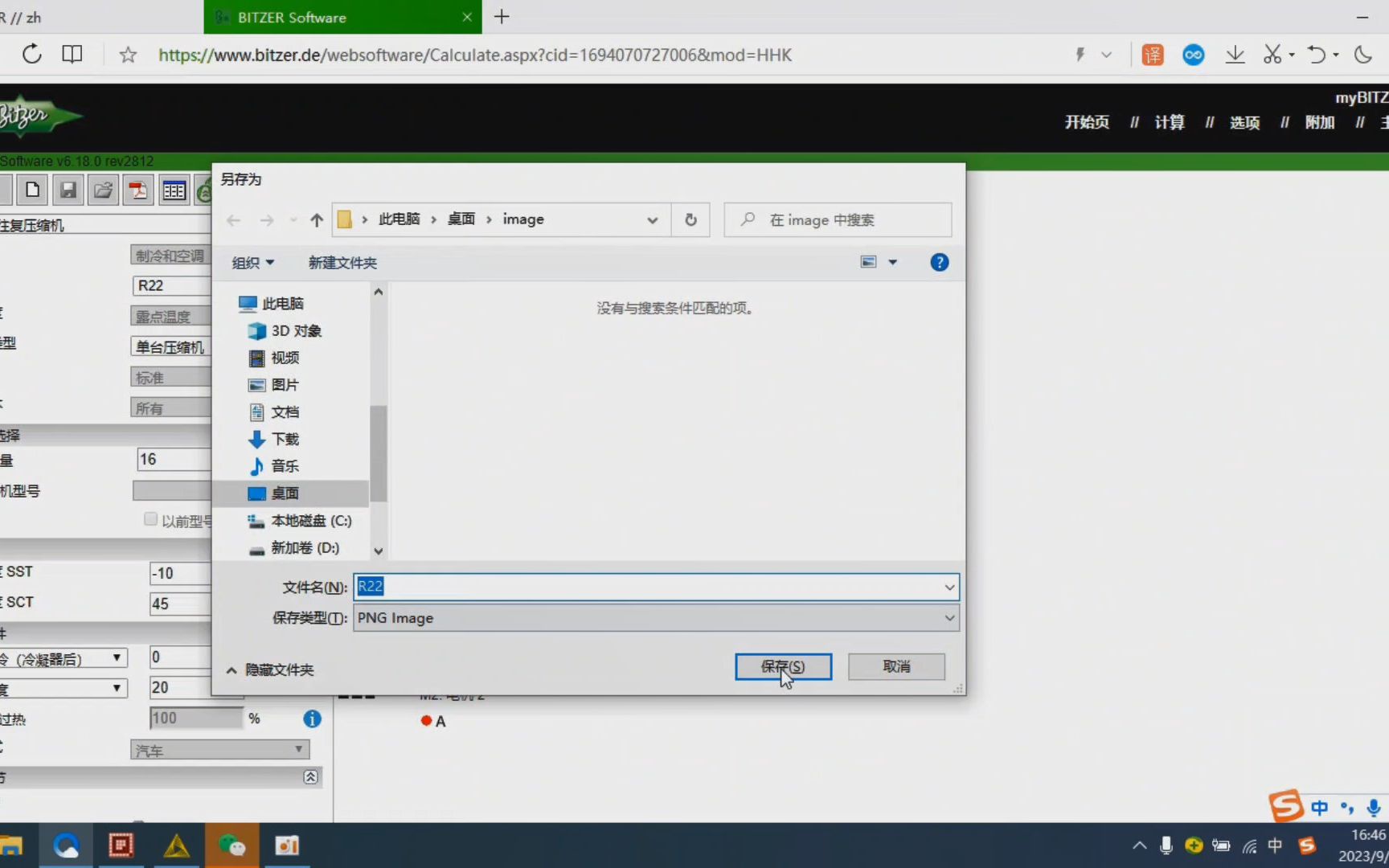1389x868 pixels.
Task: Select 视频 in the navigation tree
Action: point(274,358)
